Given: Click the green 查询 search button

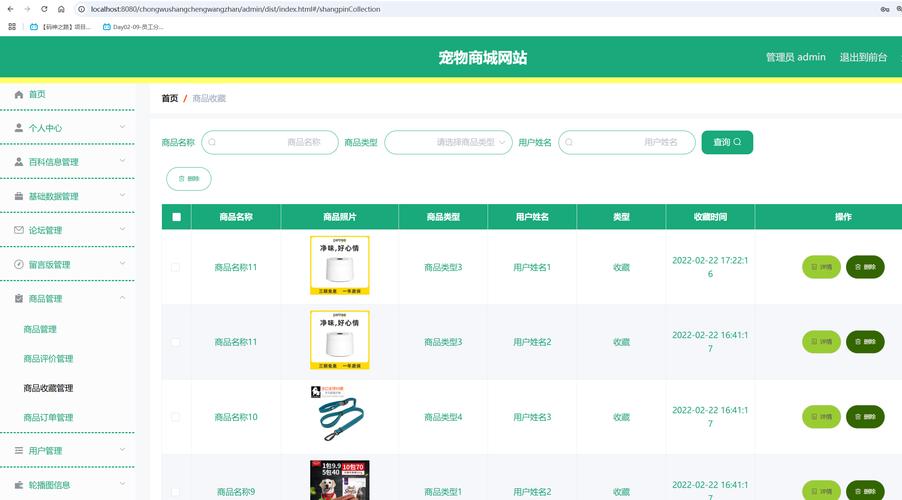Looking at the screenshot, I should tap(727, 143).
